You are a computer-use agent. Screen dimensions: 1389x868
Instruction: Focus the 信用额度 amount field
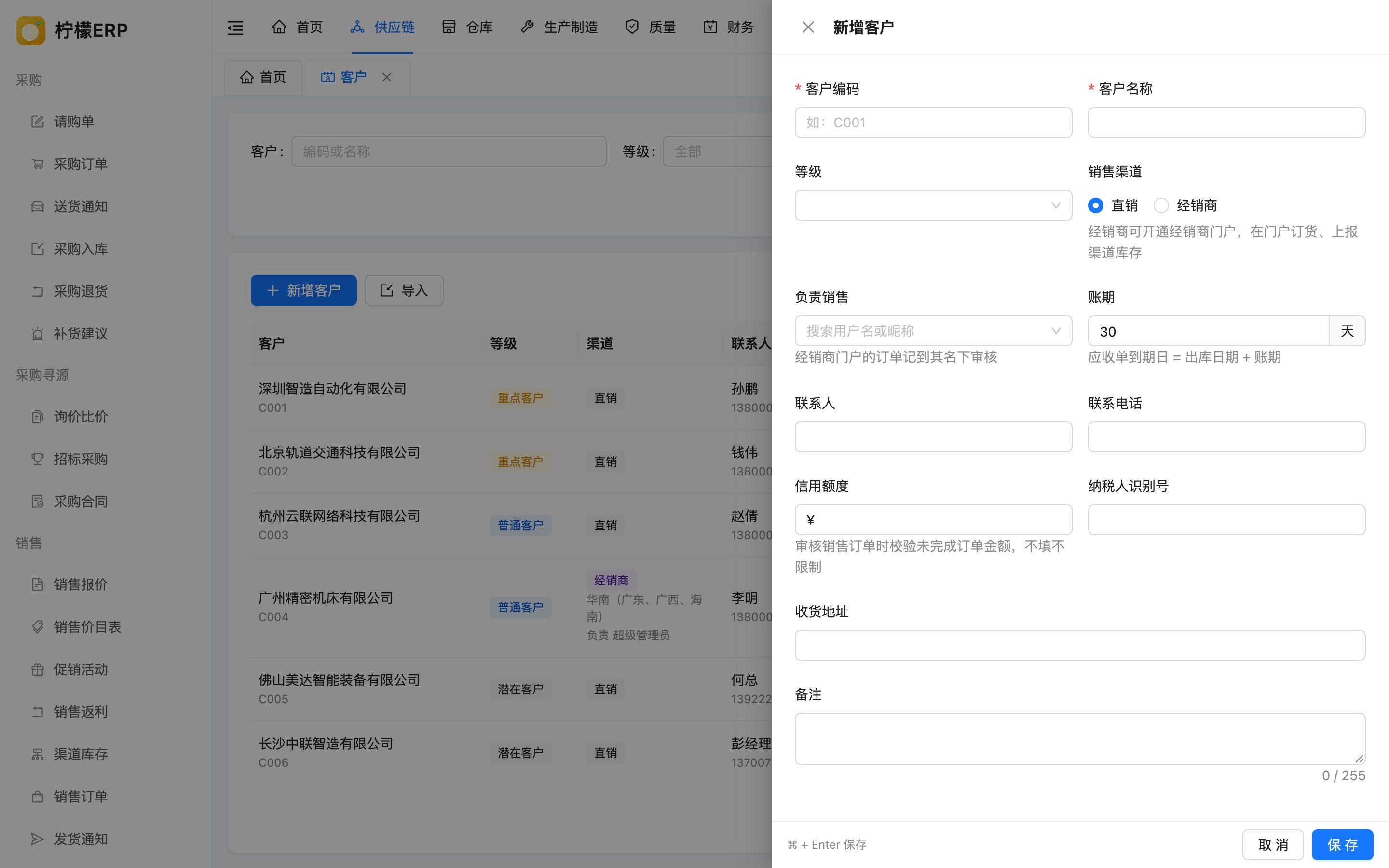click(933, 519)
